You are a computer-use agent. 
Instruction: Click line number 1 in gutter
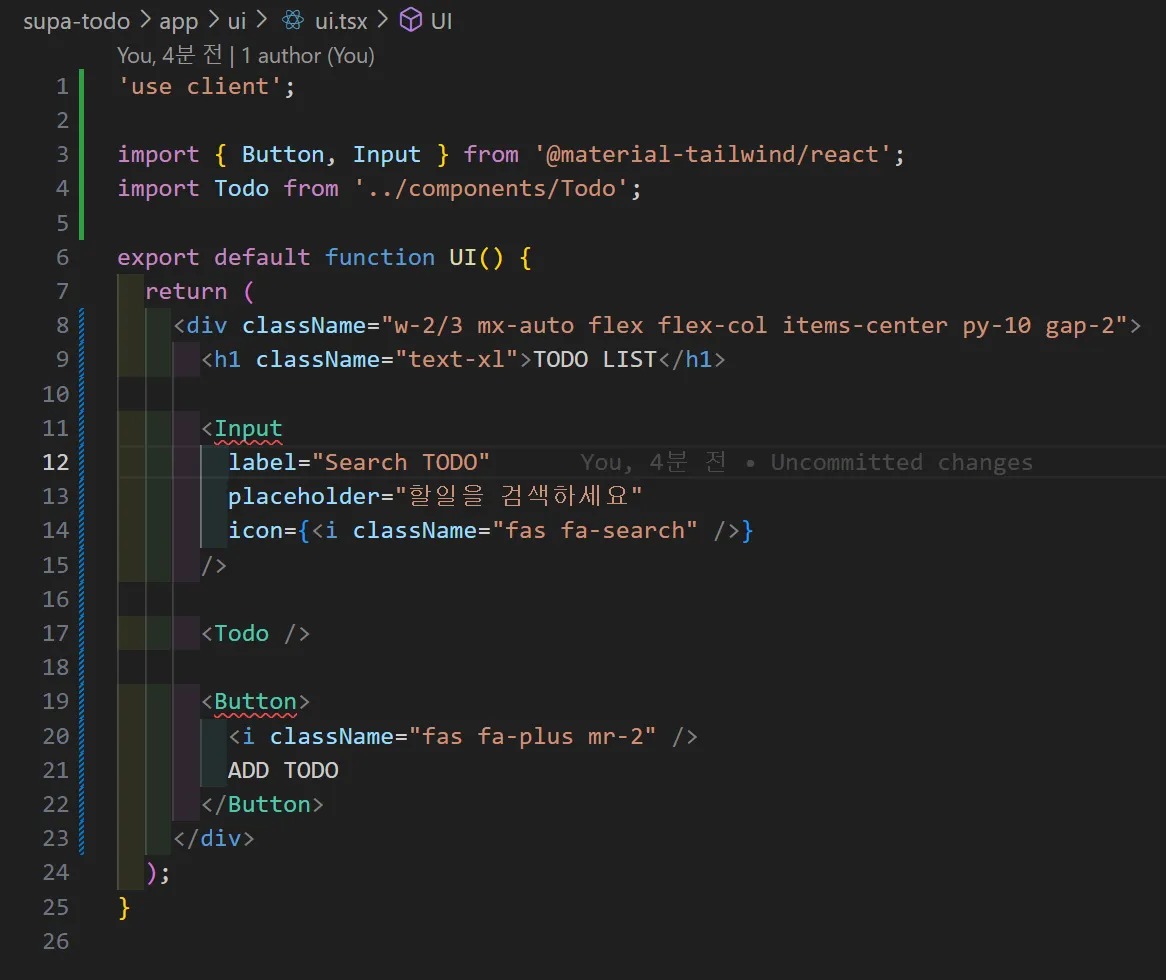click(62, 86)
